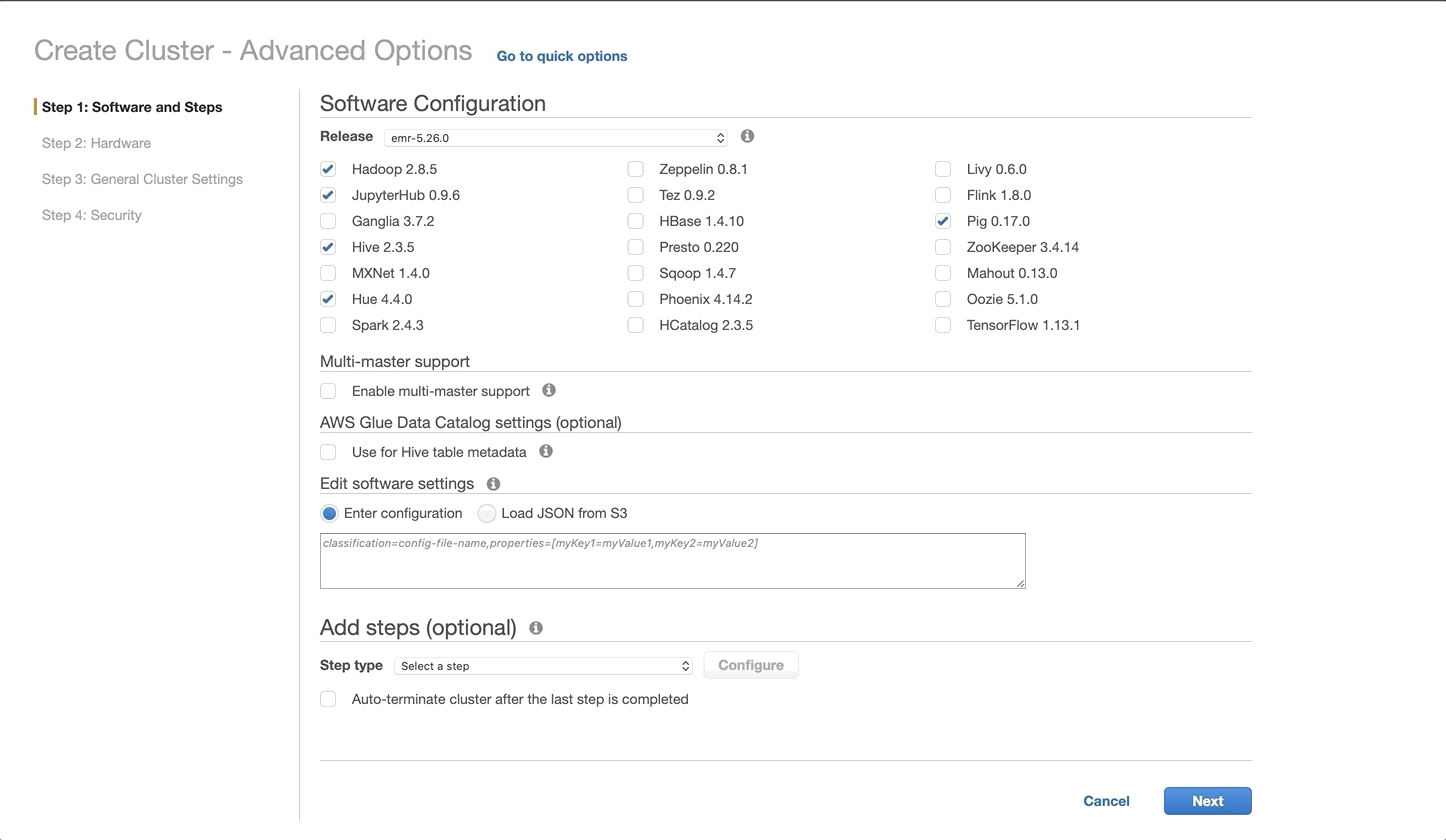Tick the Oozie 5.1.0 checkbox

(943, 299)
